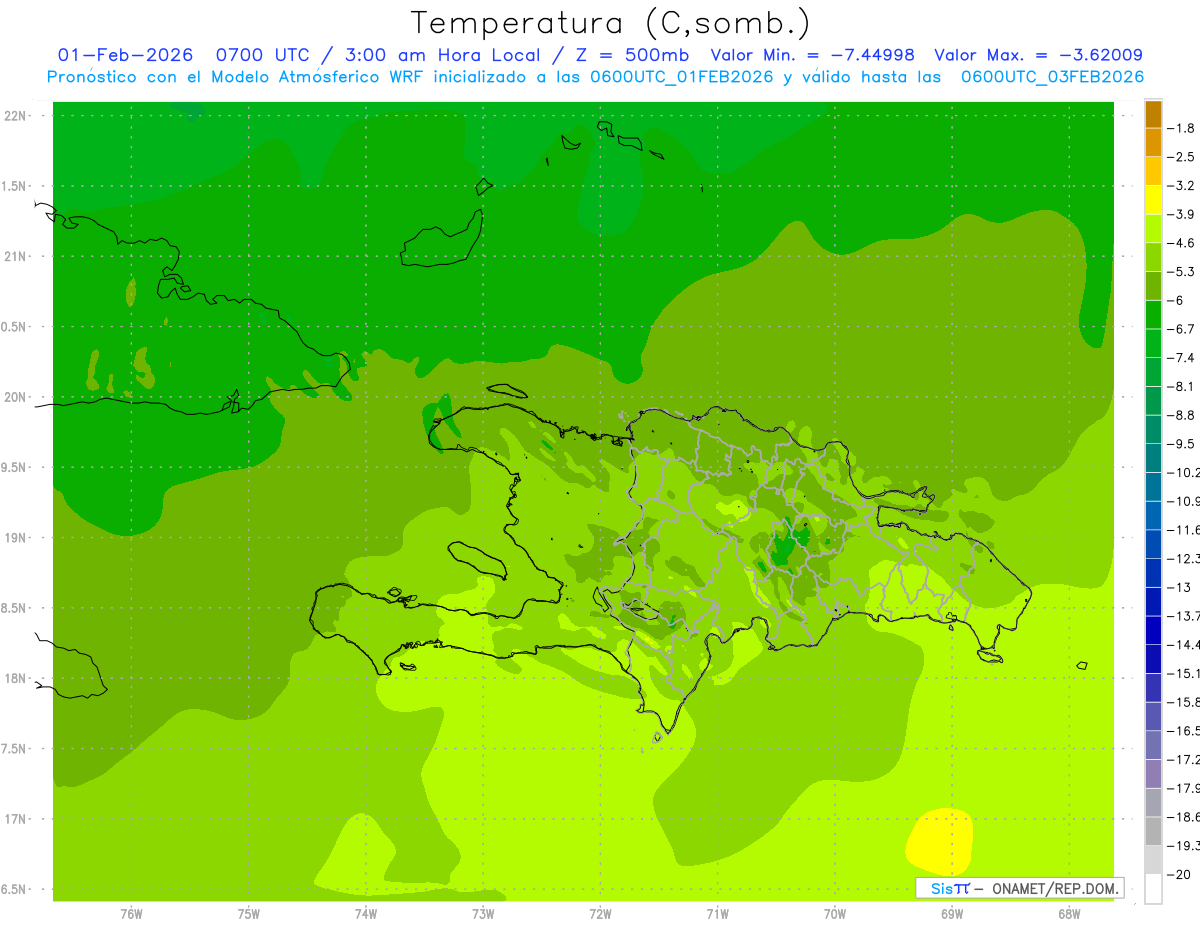Screen dimensions: 1200x927
Task: Click the '21N' latitude label
Action: [x=14, y=256]
